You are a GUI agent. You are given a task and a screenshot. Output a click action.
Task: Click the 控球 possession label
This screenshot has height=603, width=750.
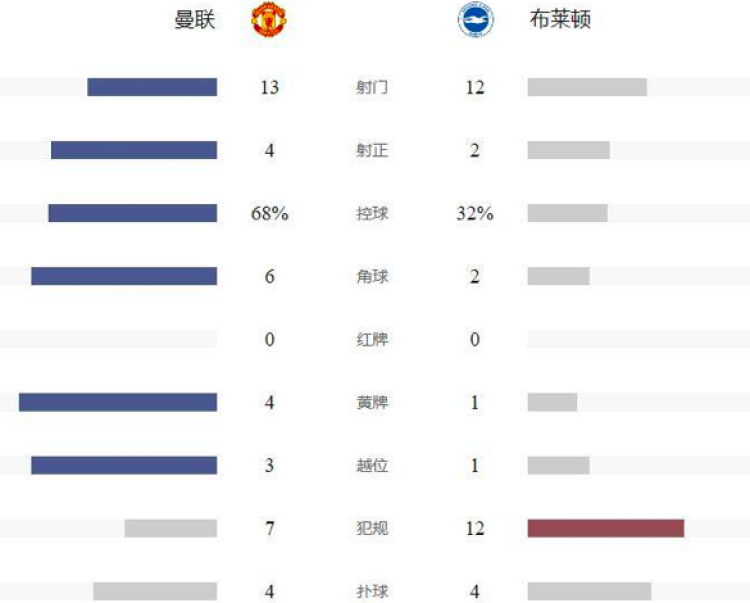(372, 213)
